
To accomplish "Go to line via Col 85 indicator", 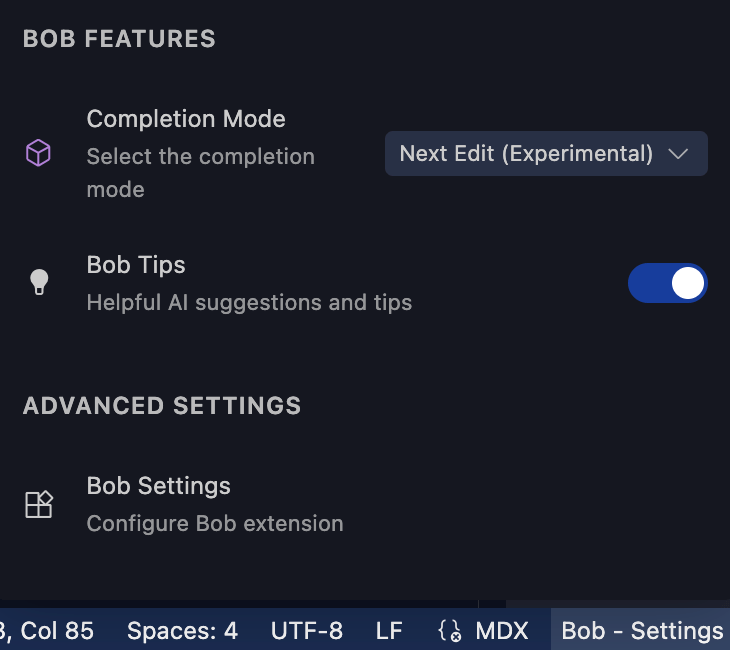I will tap(50, 631).
